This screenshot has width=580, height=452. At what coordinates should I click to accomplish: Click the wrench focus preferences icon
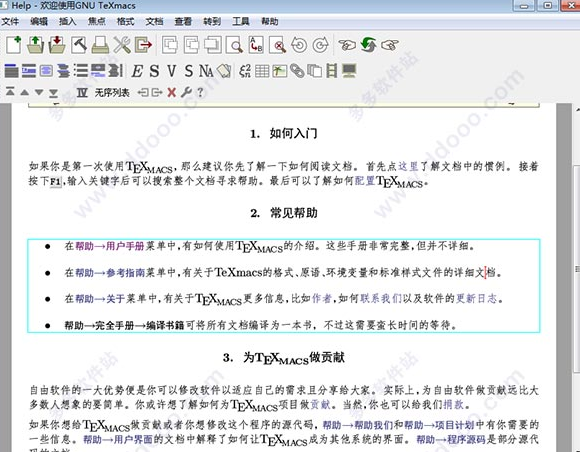point(186,92)
